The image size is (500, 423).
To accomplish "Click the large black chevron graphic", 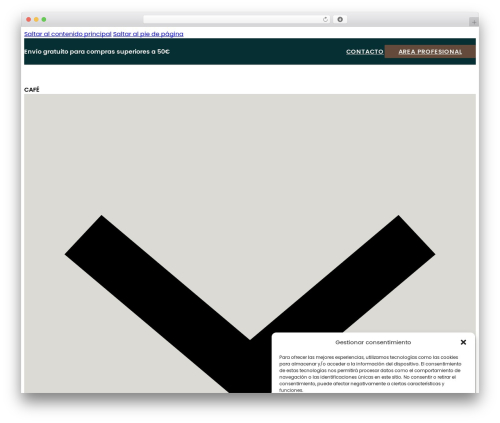I will [x=250, y=304].
